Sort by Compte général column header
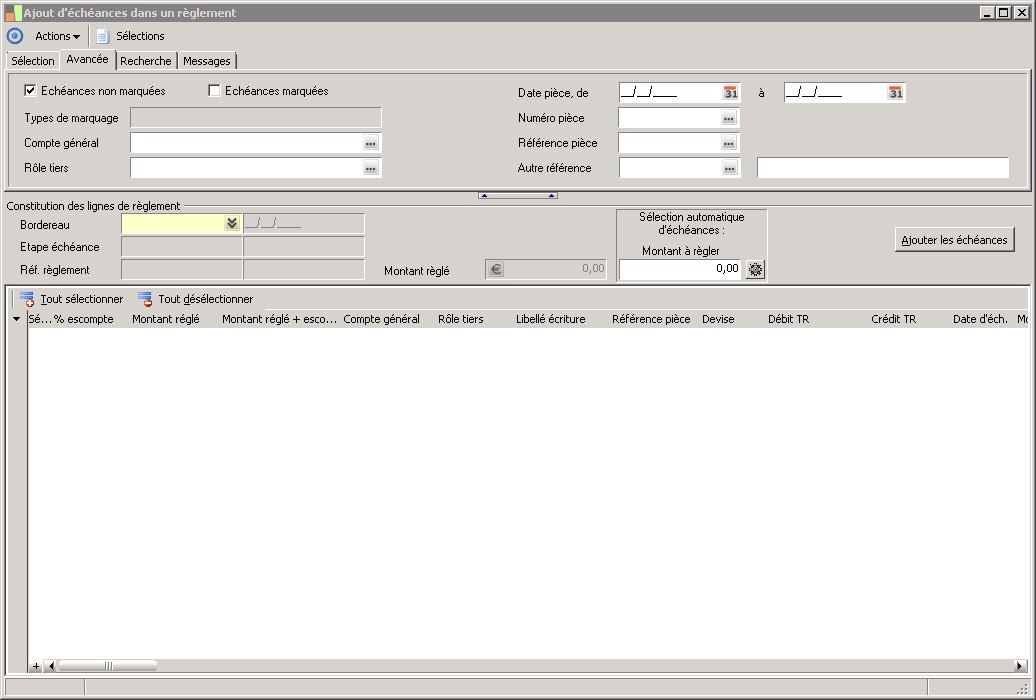 tap(381, 319)
